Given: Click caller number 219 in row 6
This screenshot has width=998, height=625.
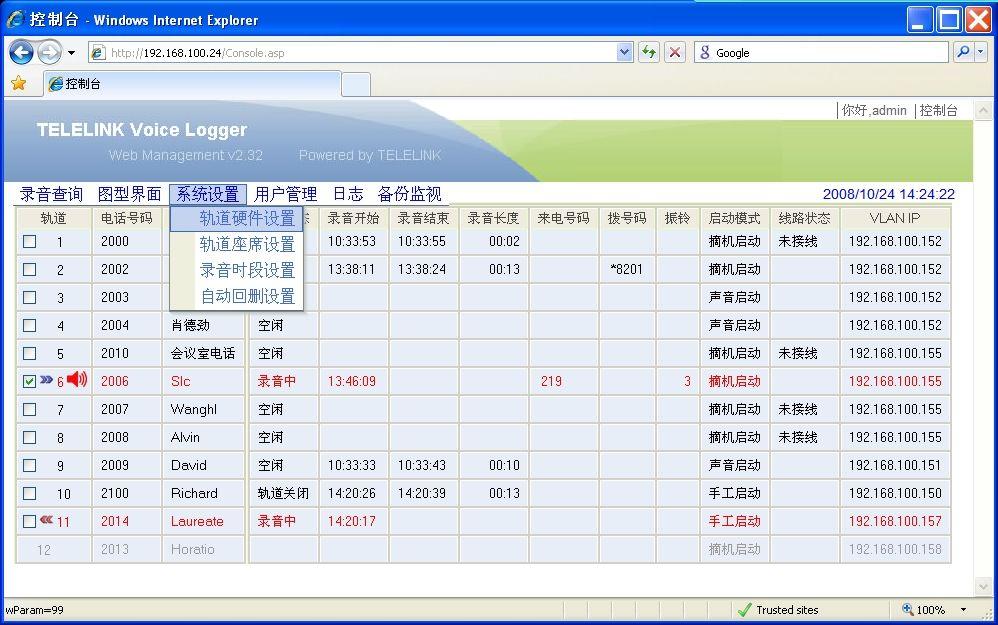Looking at the screenshot, I should [551, 381].
